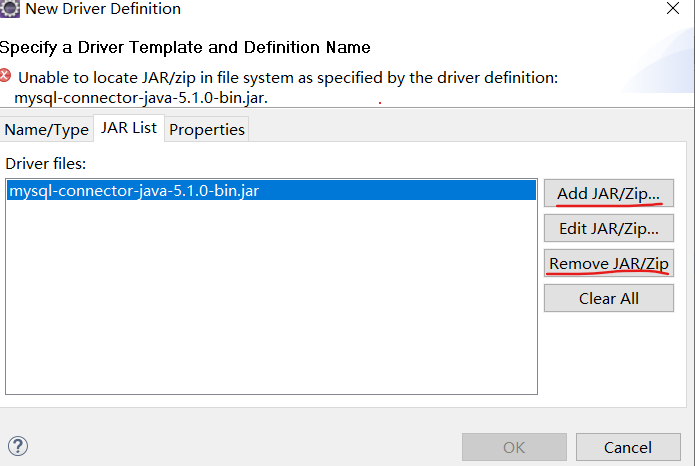695x466 pixels.
Task: Click the Add JAR/Zip... button
Action: (x=609, y=193)
